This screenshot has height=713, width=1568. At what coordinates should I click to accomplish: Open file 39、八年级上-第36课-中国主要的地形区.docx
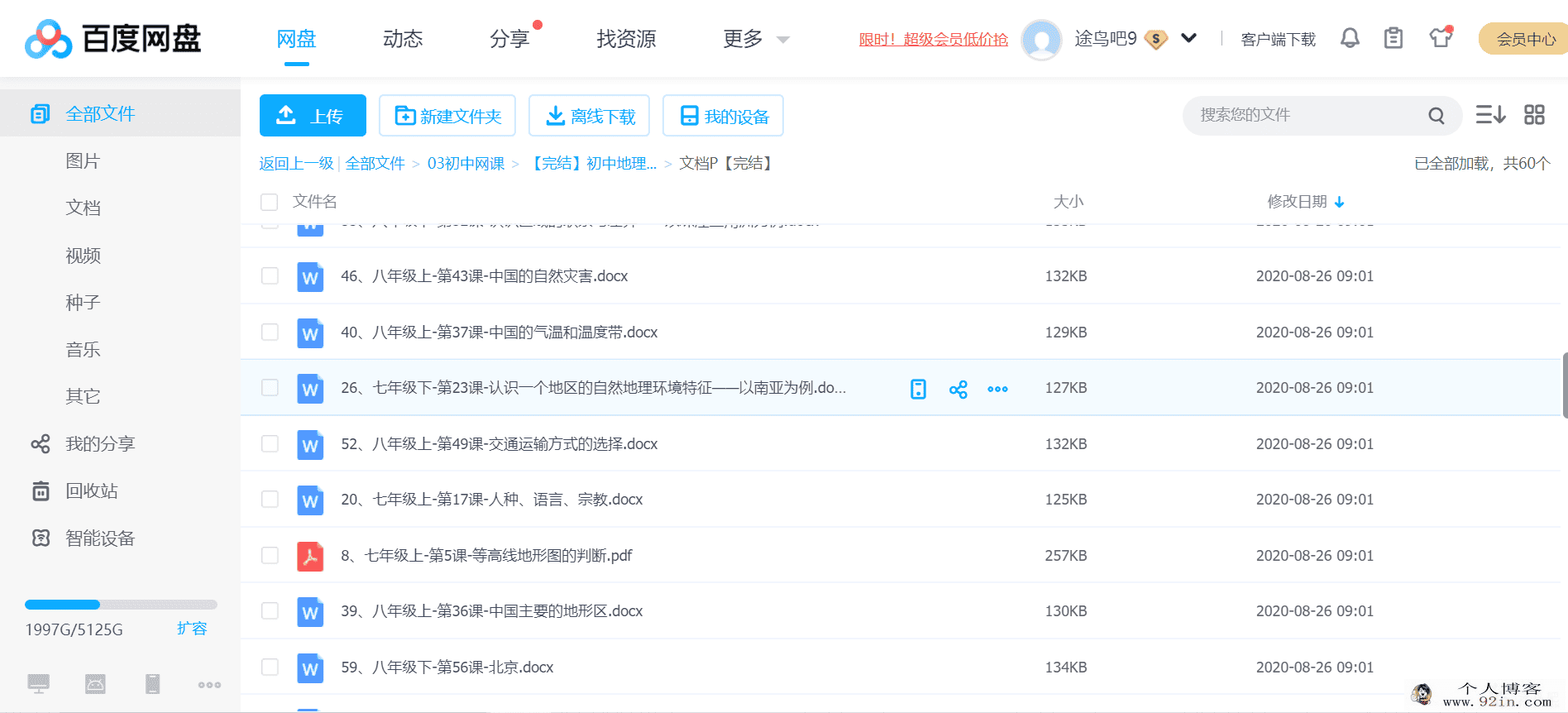click(x=492, y=610)
